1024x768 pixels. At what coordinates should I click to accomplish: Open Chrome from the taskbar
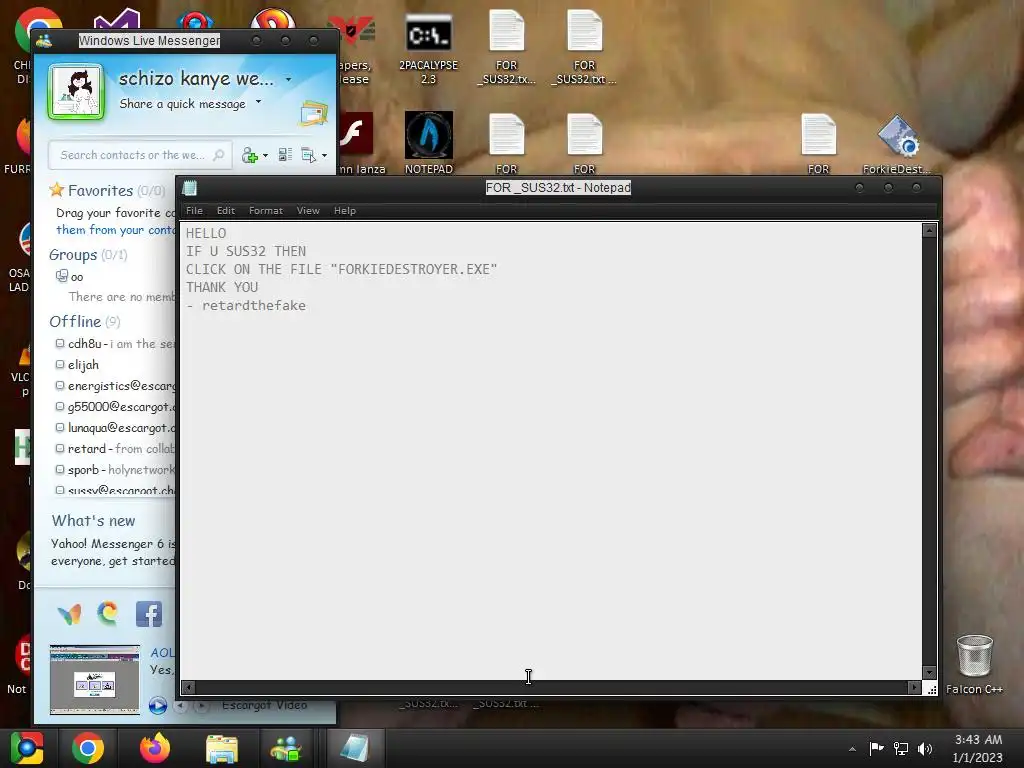tap(88, 748)
